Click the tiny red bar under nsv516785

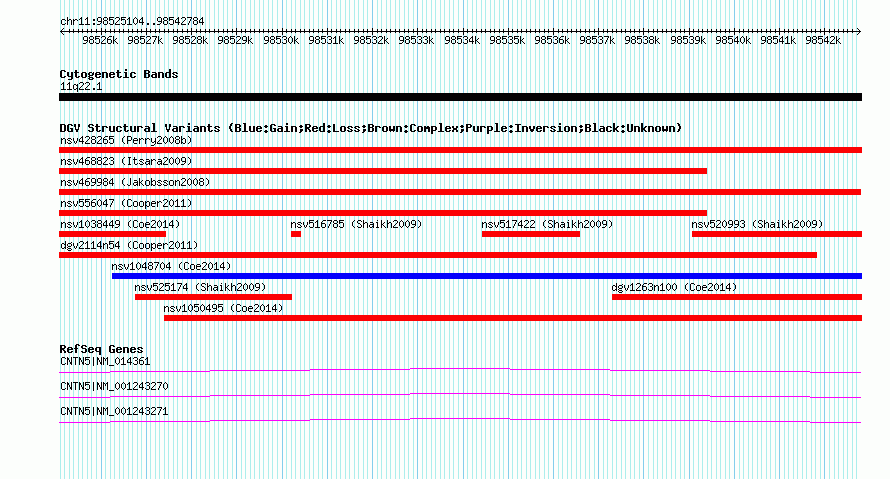(x=296, y=234)
